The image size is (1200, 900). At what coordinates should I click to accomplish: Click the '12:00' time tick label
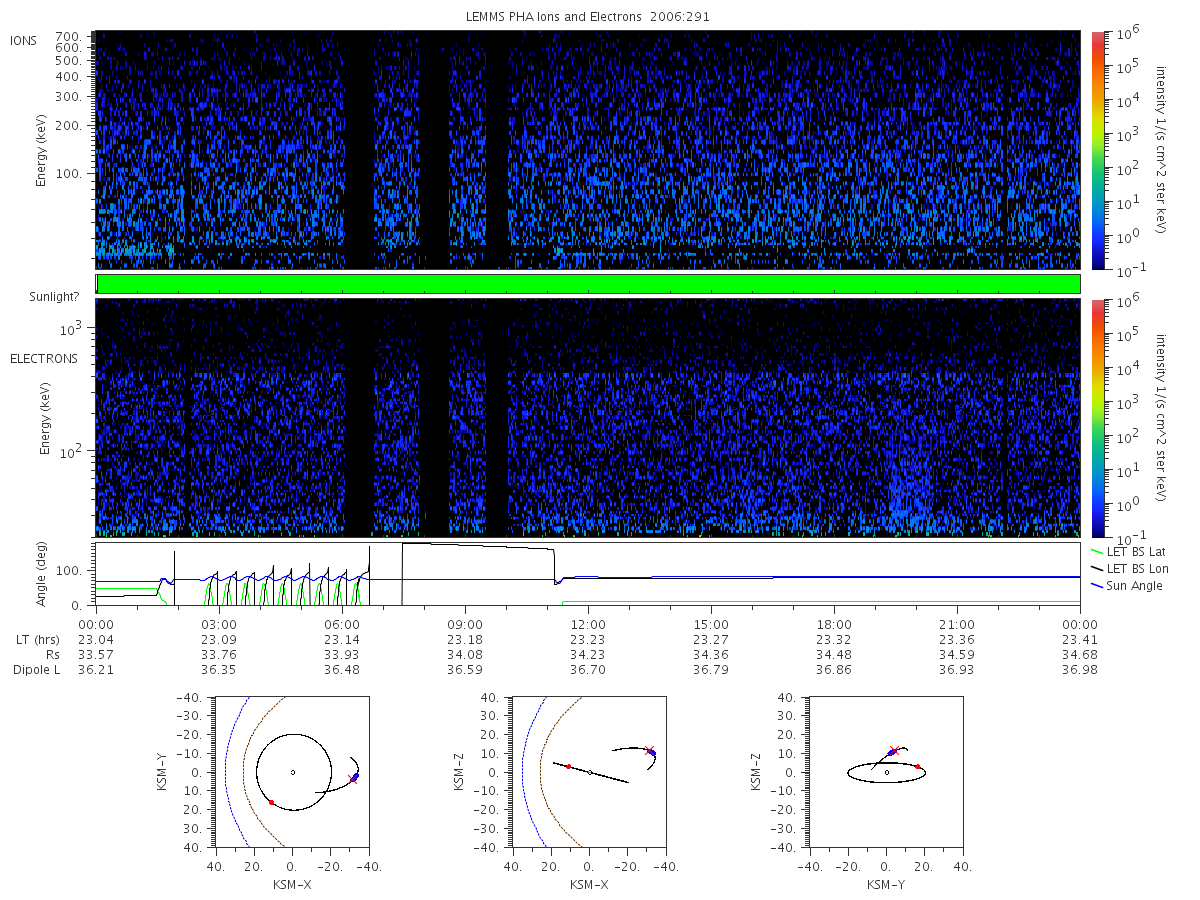tap(588, 625)
